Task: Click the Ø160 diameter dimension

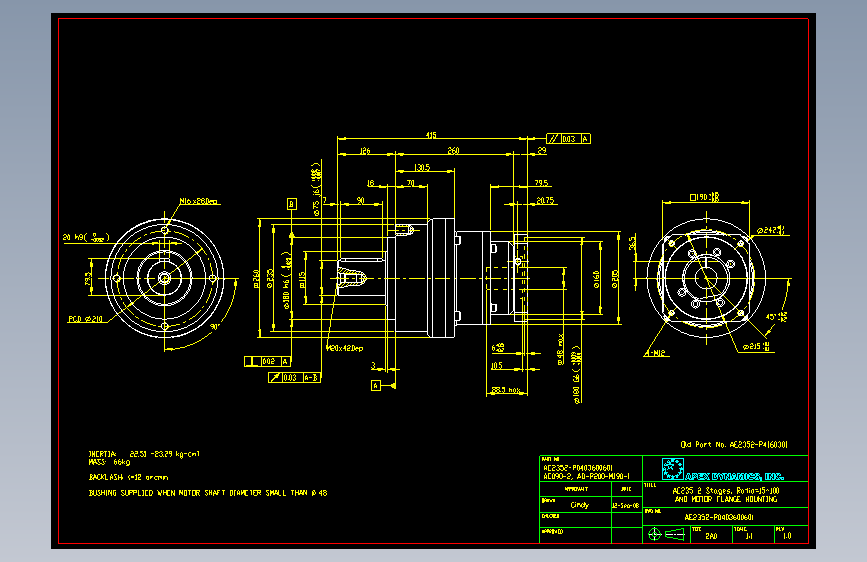Action: [x=597, y=279]
